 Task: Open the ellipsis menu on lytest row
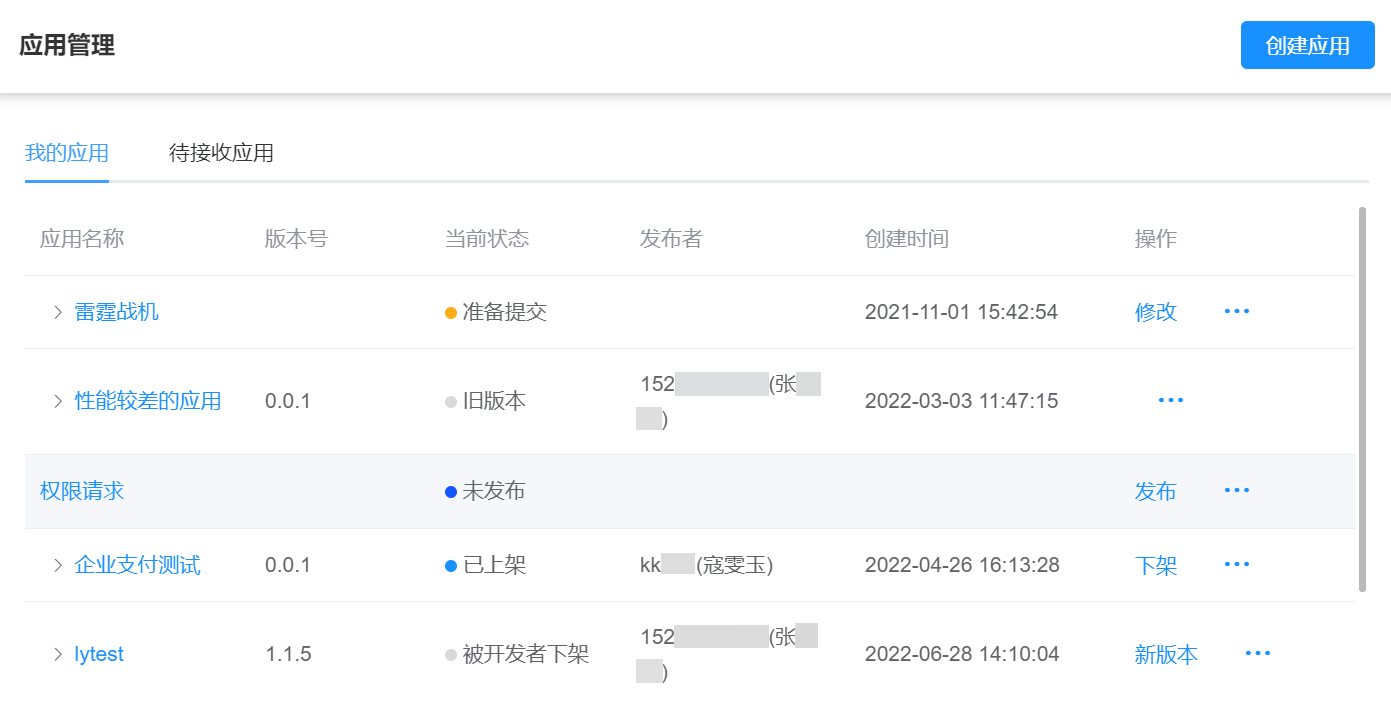pyautogui.click(x=1257, y=653)
